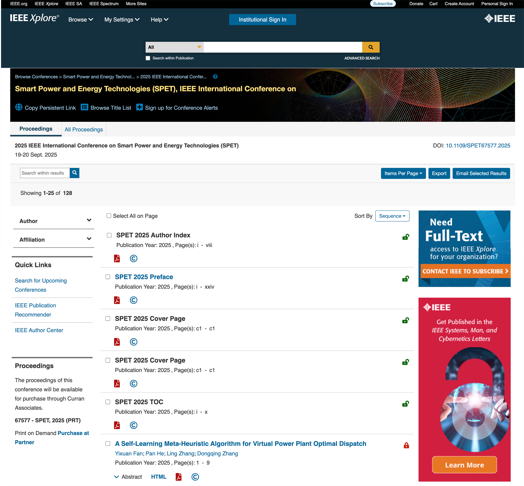The width and height of the screenshot is (524, 486).
Task: Open HTML version of Self-Learning paper
Action: (158, 477)
